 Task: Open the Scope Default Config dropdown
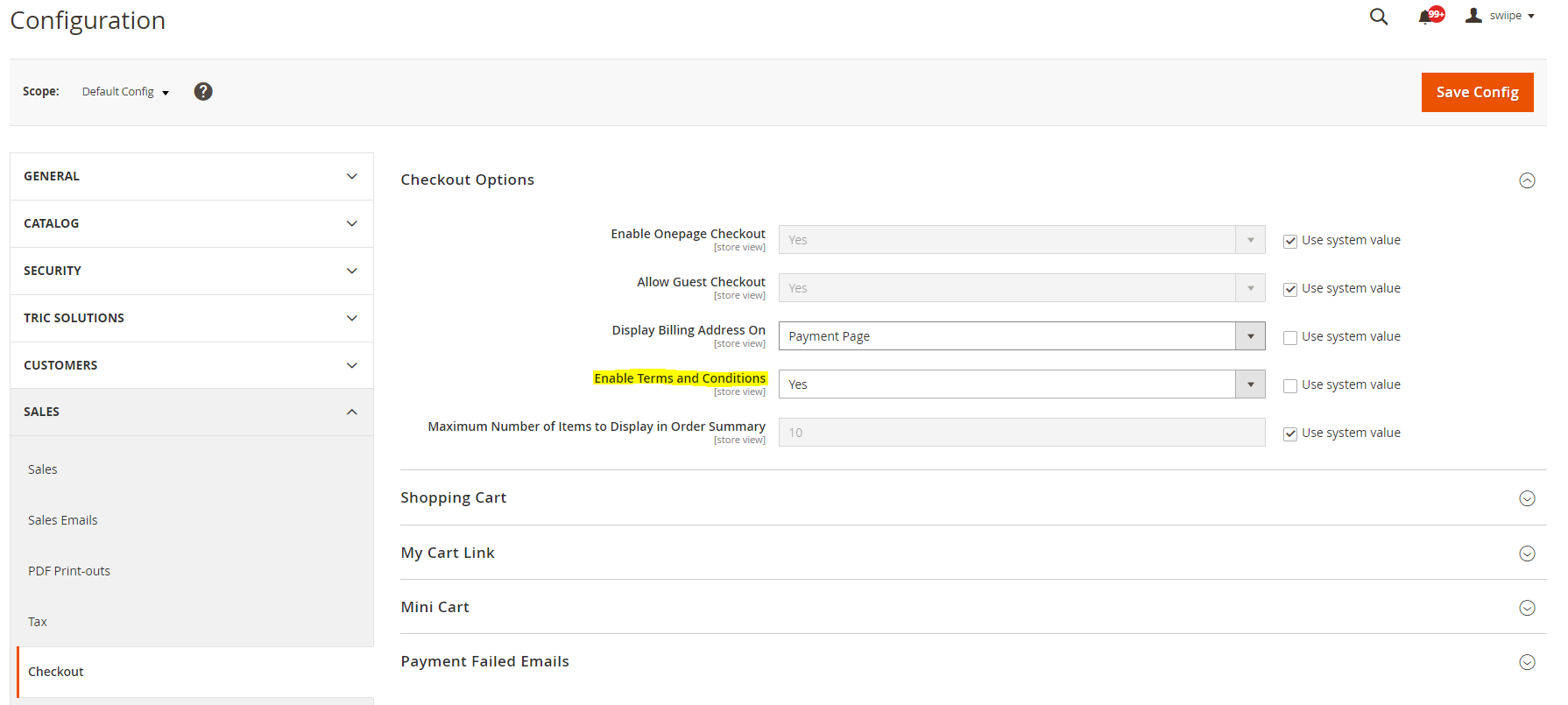tap(125, 92)
